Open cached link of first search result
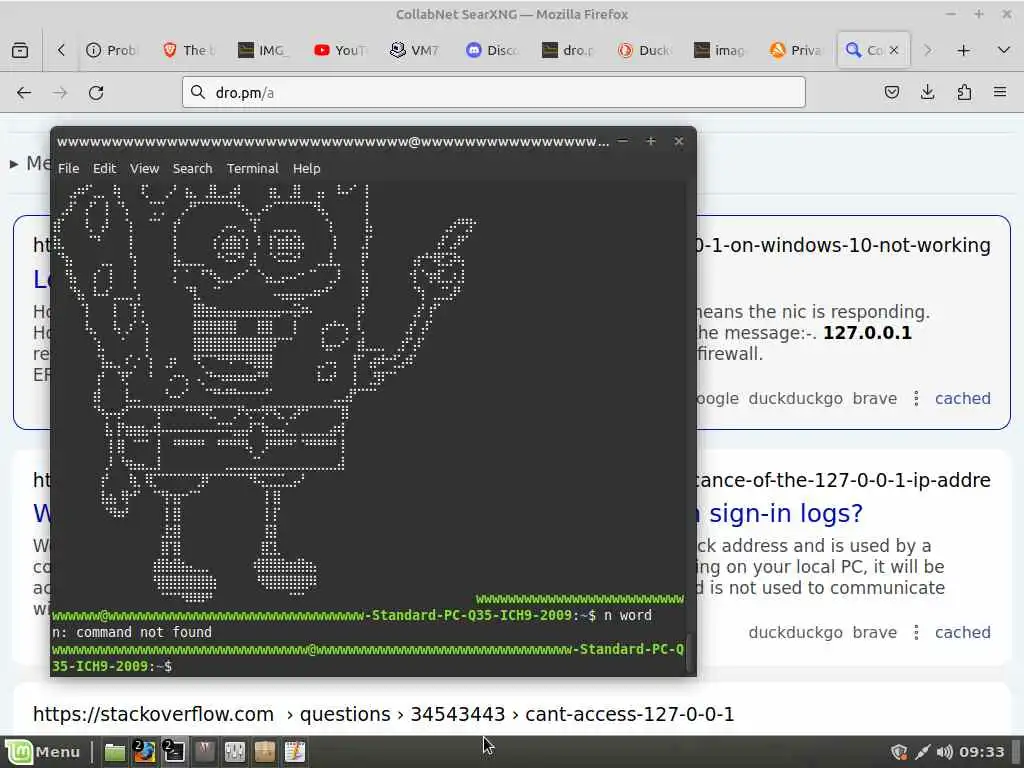This screenshot has height=768, width=1024. click(963, 398)
